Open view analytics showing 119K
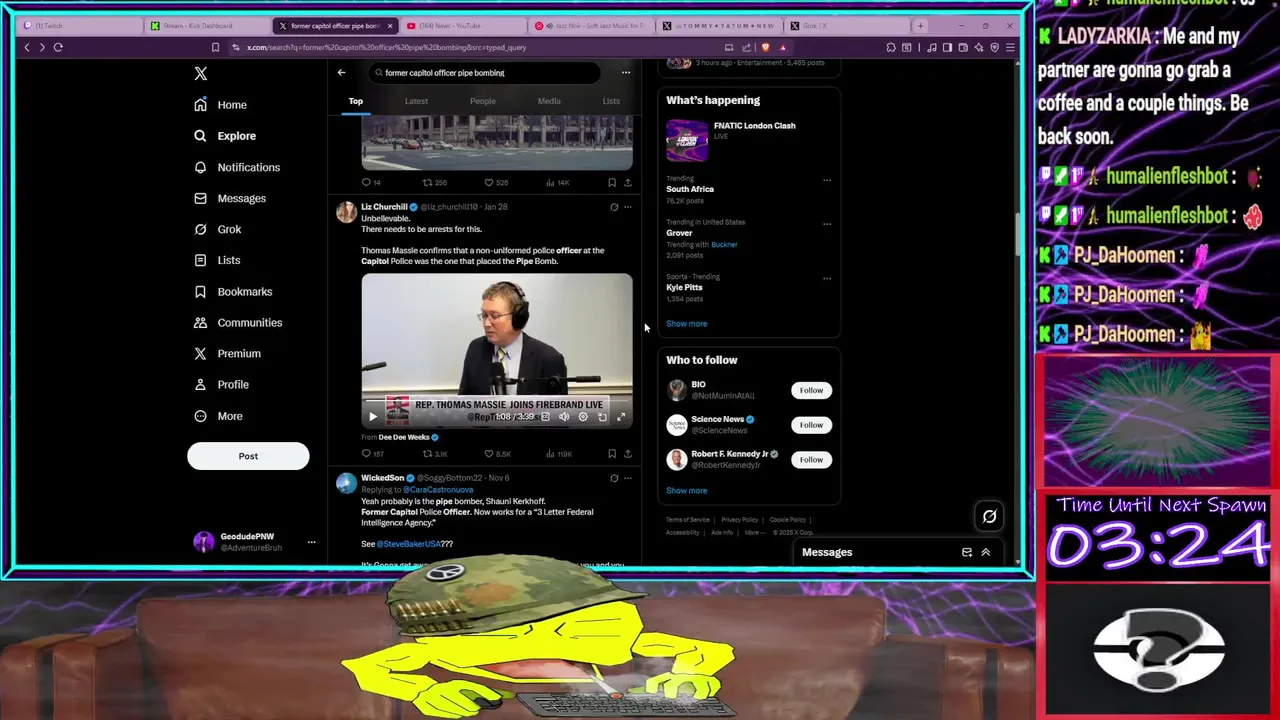This screenshot has height=720, width=1280. [558, 454]
